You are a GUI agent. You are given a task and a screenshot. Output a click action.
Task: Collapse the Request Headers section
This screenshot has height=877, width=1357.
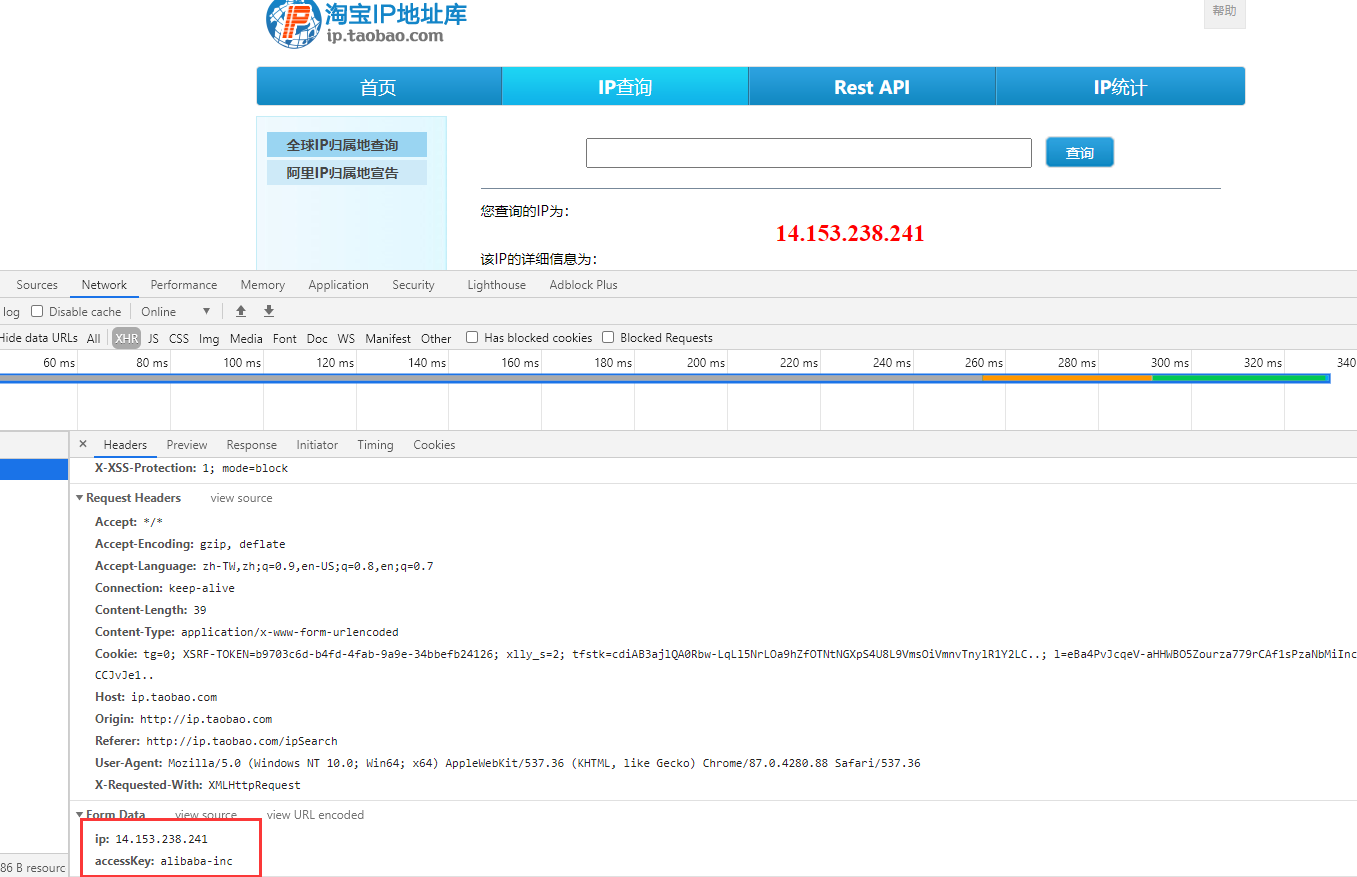pyautogui.click(x=80, y=497)
